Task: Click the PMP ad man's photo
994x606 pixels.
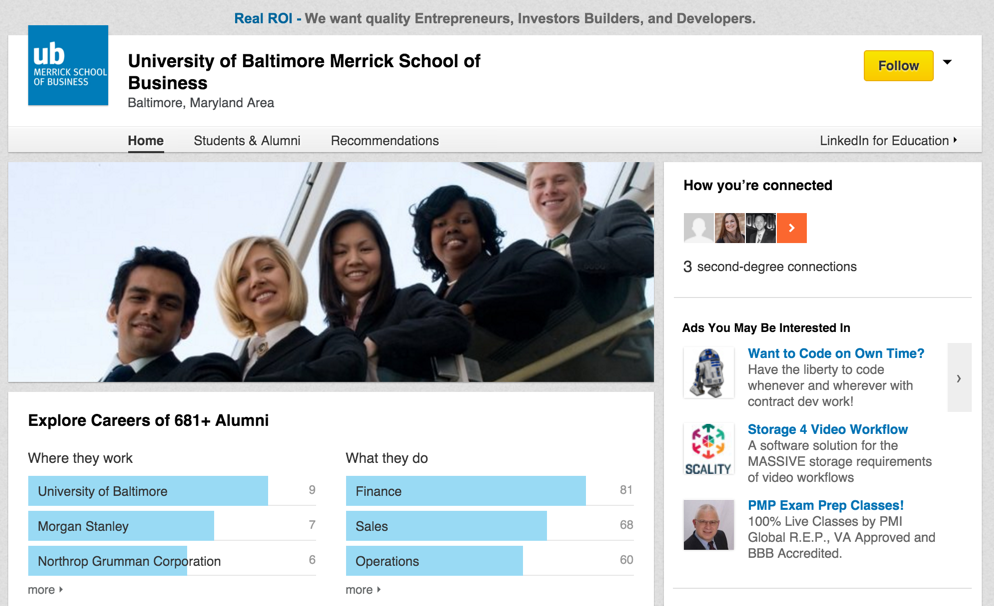Action: 709,525
